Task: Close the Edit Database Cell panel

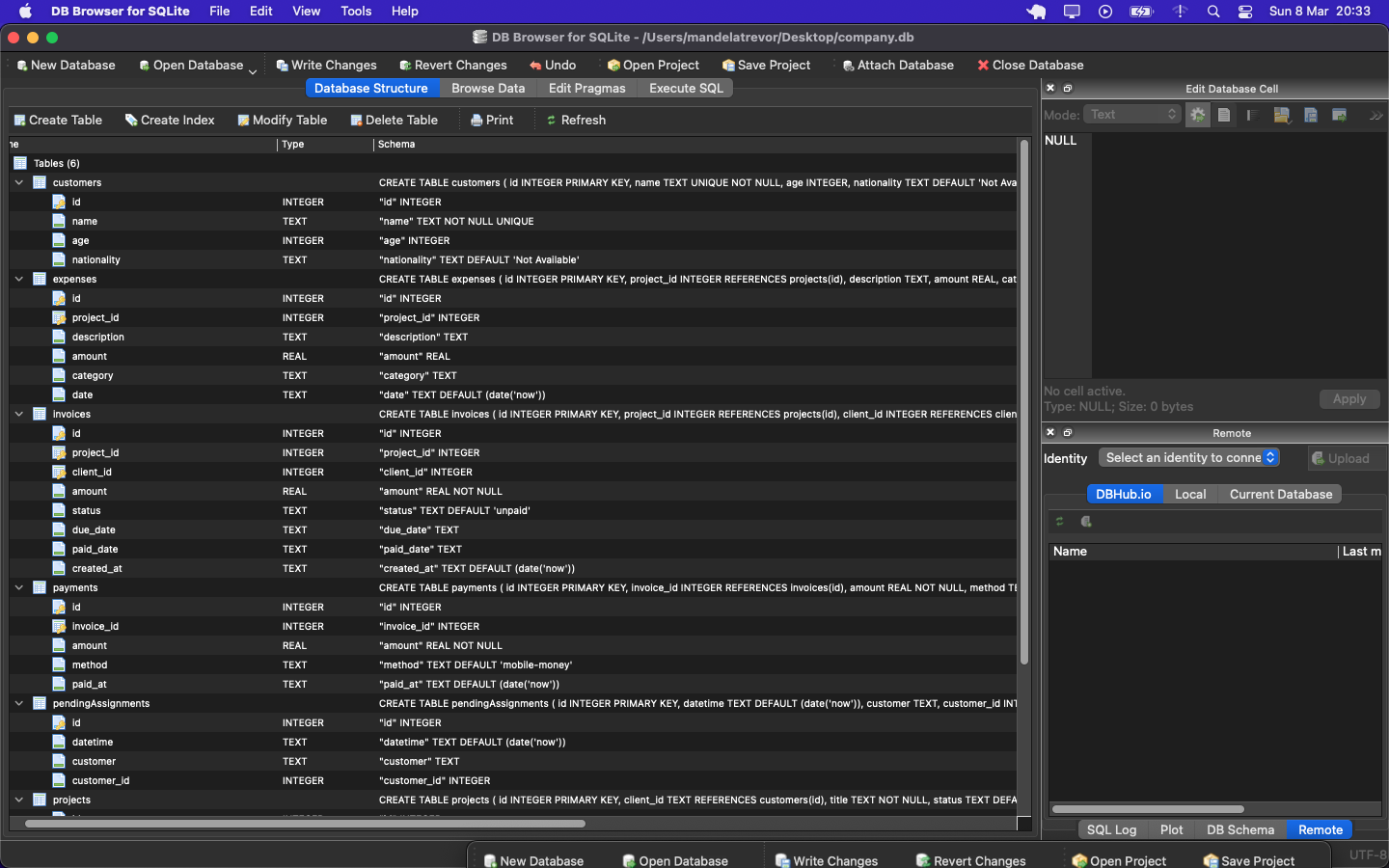Action: [x=1050, y=88]
